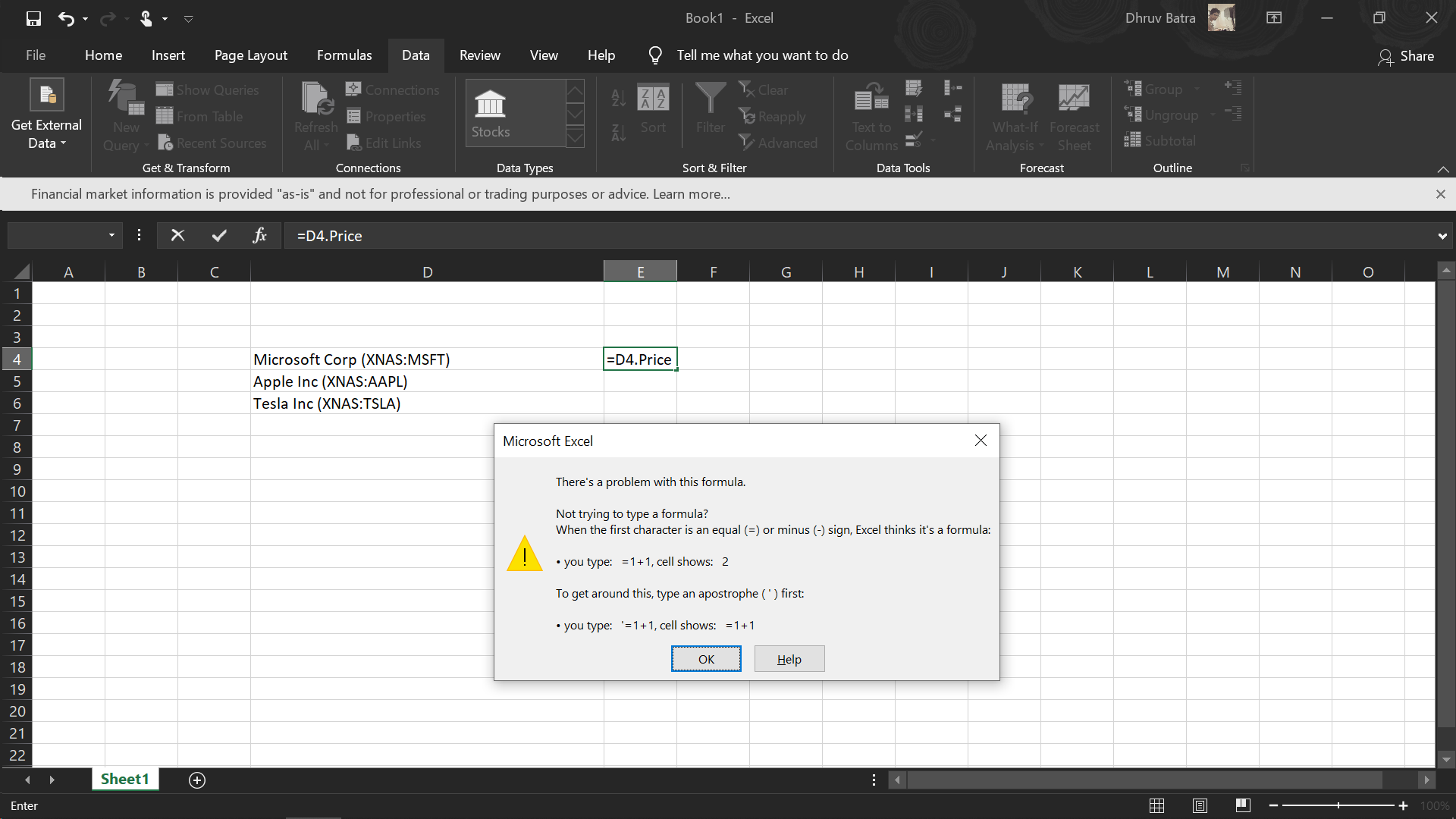The width and height of the screenshot is (1456, 819).
Task: Click the Dhruv Batra account picture
Action: click(1222, 18)
